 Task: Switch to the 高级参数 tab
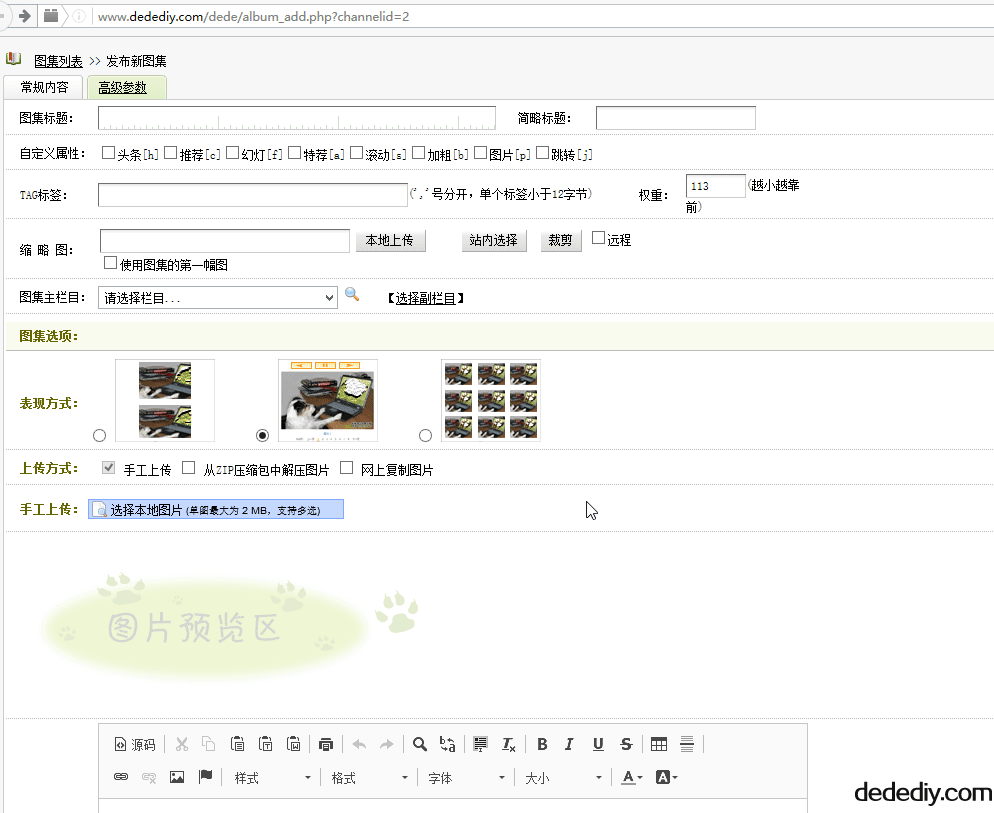pos(123,88)
